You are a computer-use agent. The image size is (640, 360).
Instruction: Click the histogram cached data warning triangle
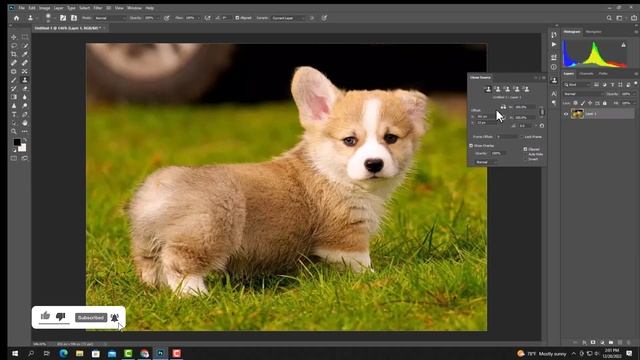tap(623, 45)
